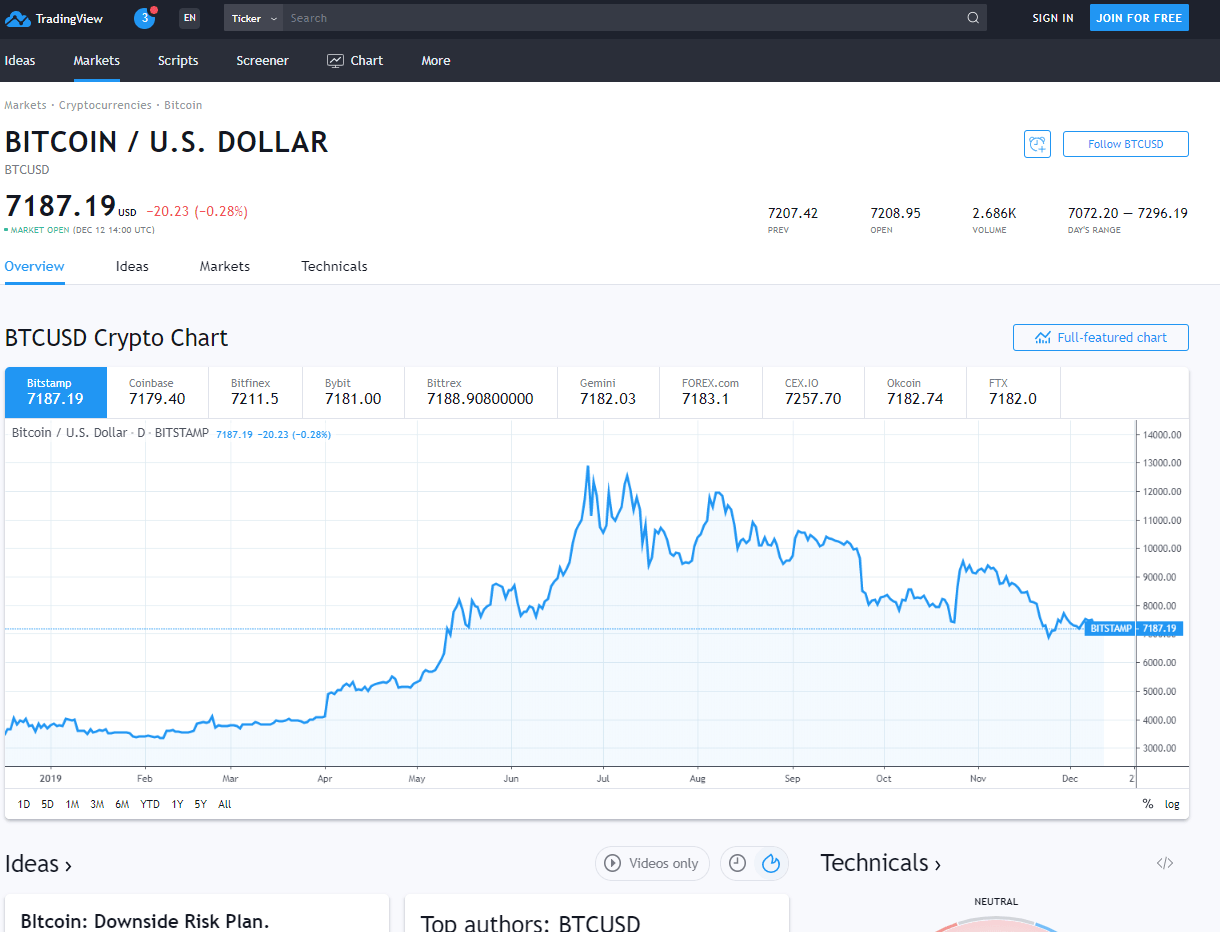This screenshot has height=932, width=1220.
Task: Click the Follow BTCUSD button
Action: pyautogui.click(x=1126, y=144)
